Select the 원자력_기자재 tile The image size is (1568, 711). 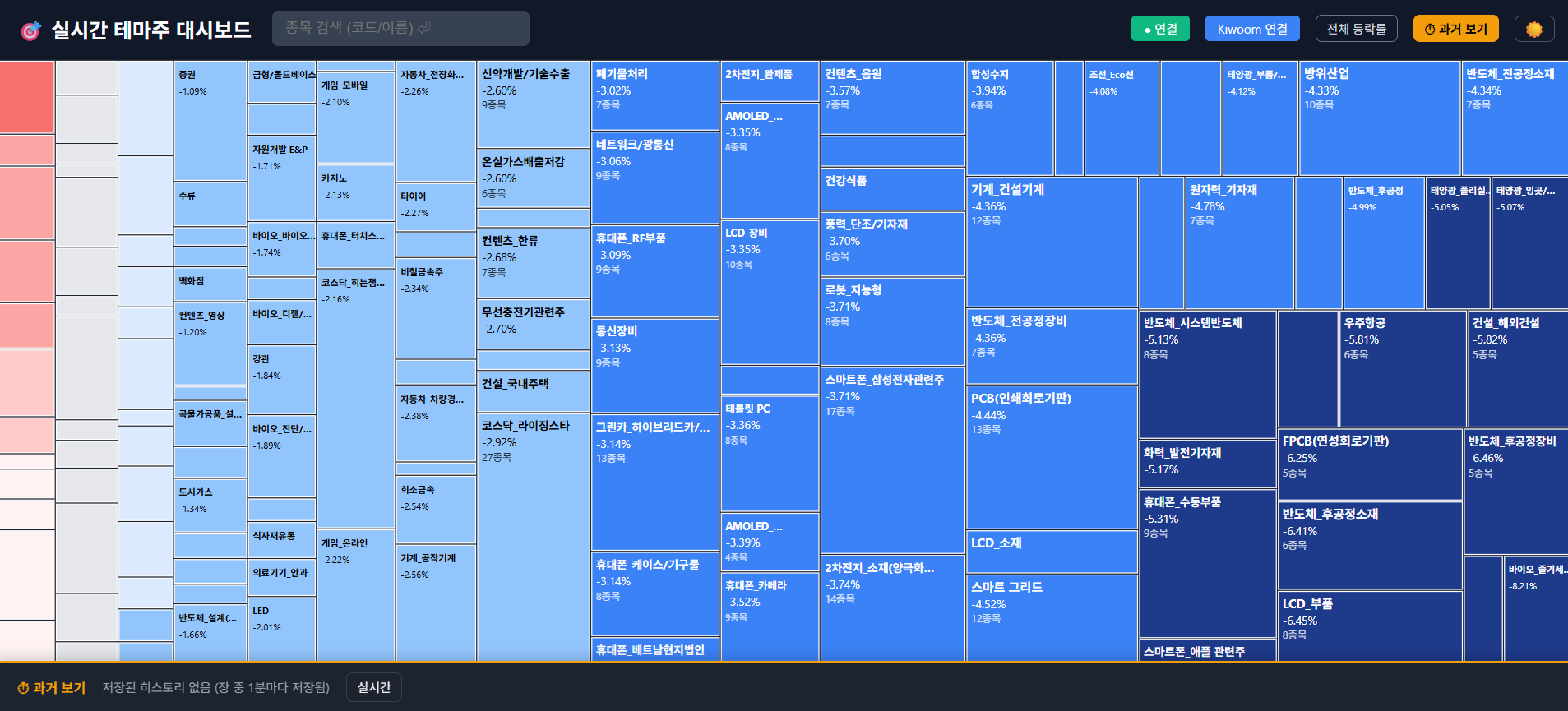click(x=1239, y=242)
